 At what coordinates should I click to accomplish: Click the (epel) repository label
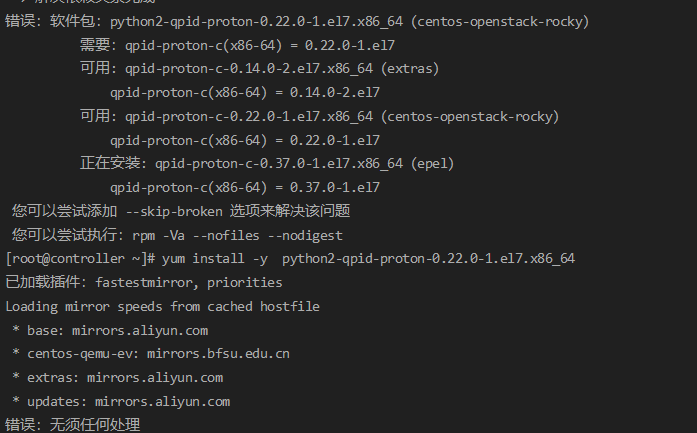[431, 163]
